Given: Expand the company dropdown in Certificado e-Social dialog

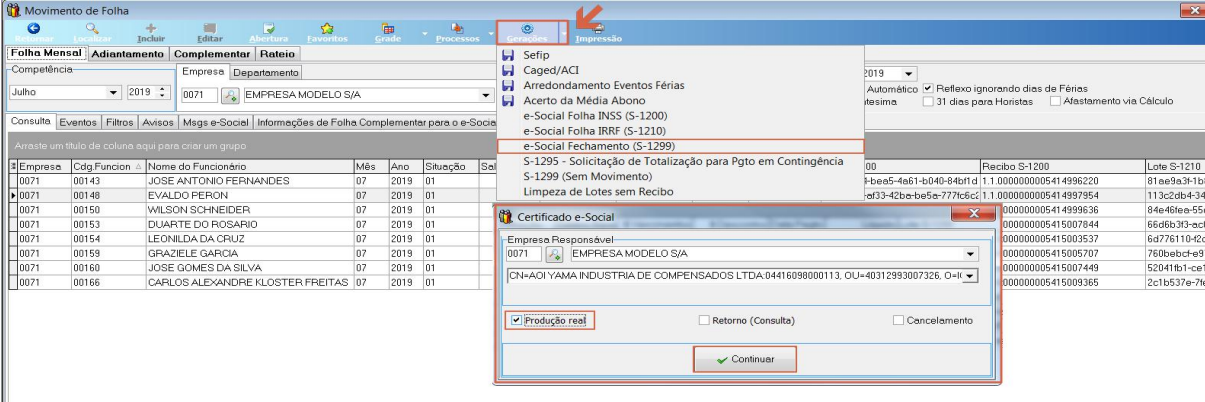Looking at the screenshot, I should [x=970, y=255].
